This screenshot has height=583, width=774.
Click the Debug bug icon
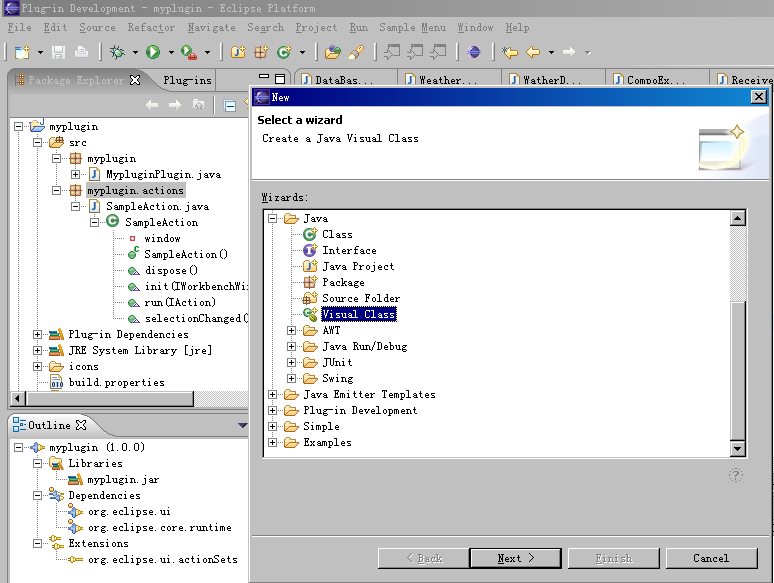click(117, 52)
